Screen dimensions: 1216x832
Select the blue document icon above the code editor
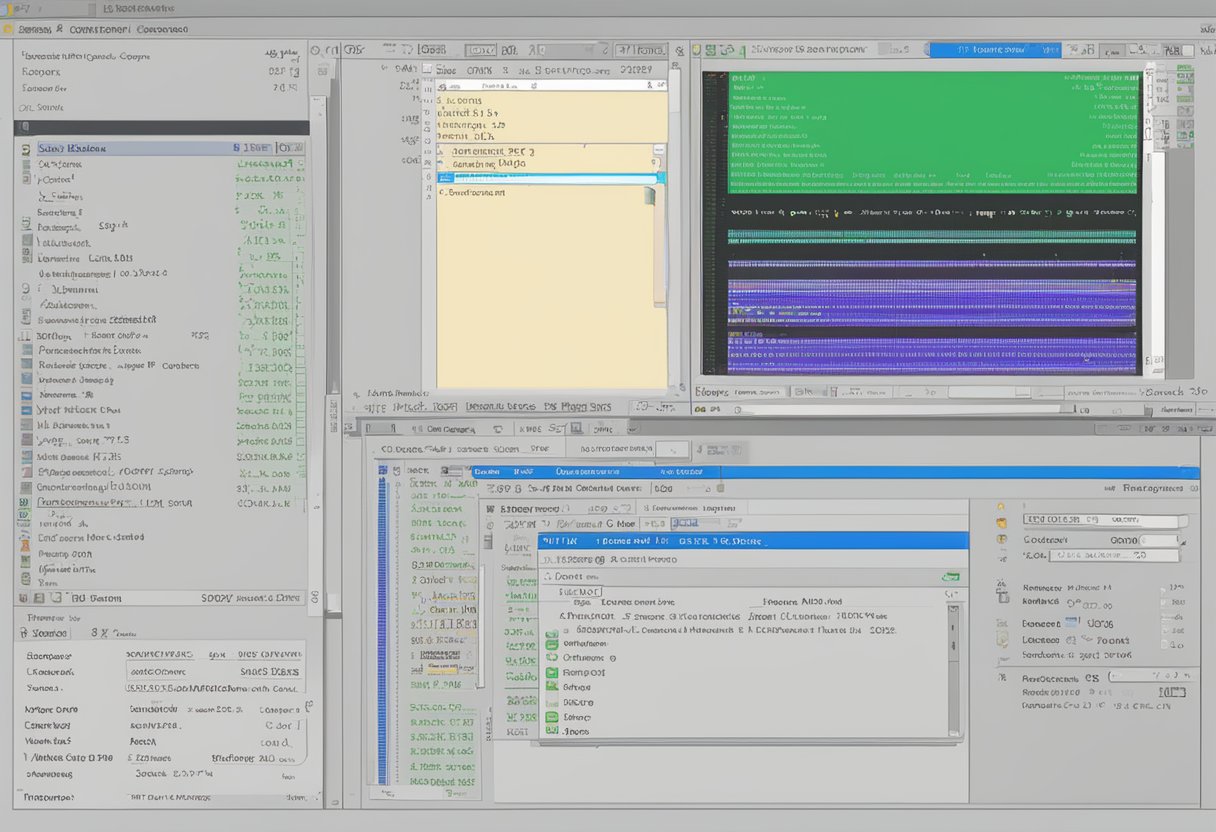coord(706,48)
